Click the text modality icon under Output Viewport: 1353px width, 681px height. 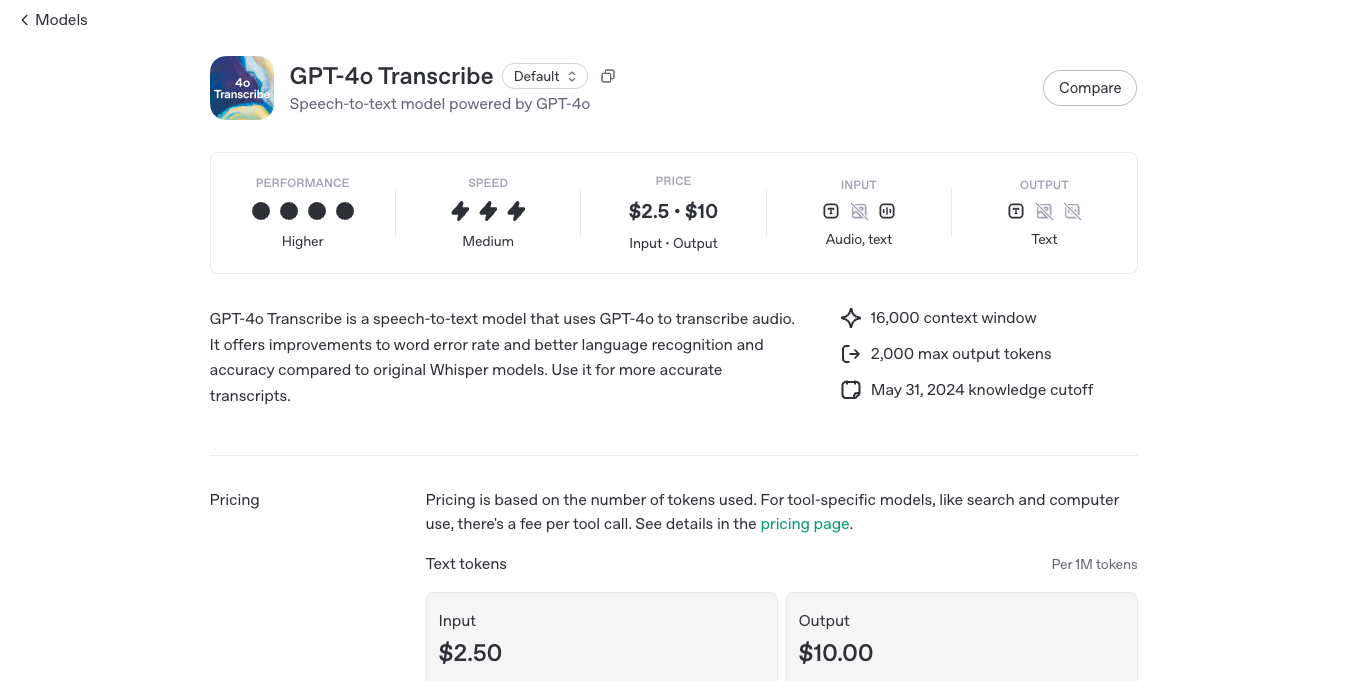(x=1016, y=211)
